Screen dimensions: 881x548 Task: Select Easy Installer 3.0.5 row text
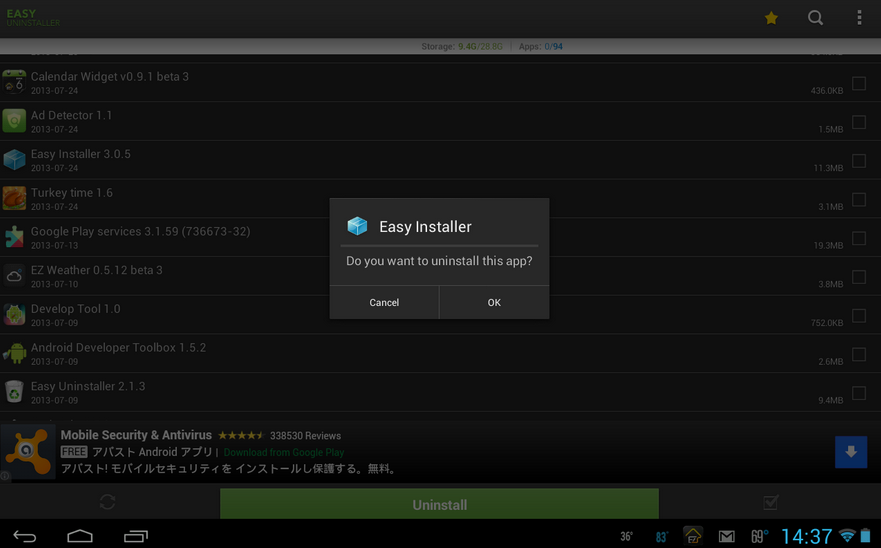point(80,154)
